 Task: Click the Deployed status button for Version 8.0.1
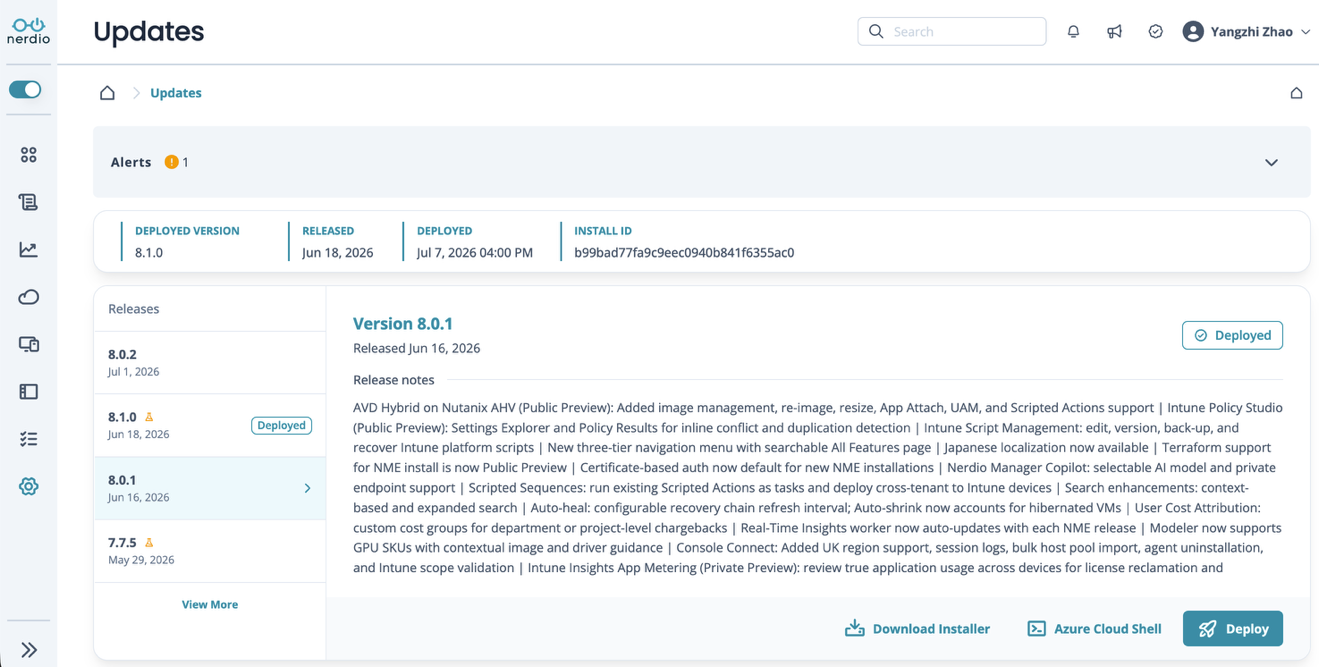(x=1232, y=335)
